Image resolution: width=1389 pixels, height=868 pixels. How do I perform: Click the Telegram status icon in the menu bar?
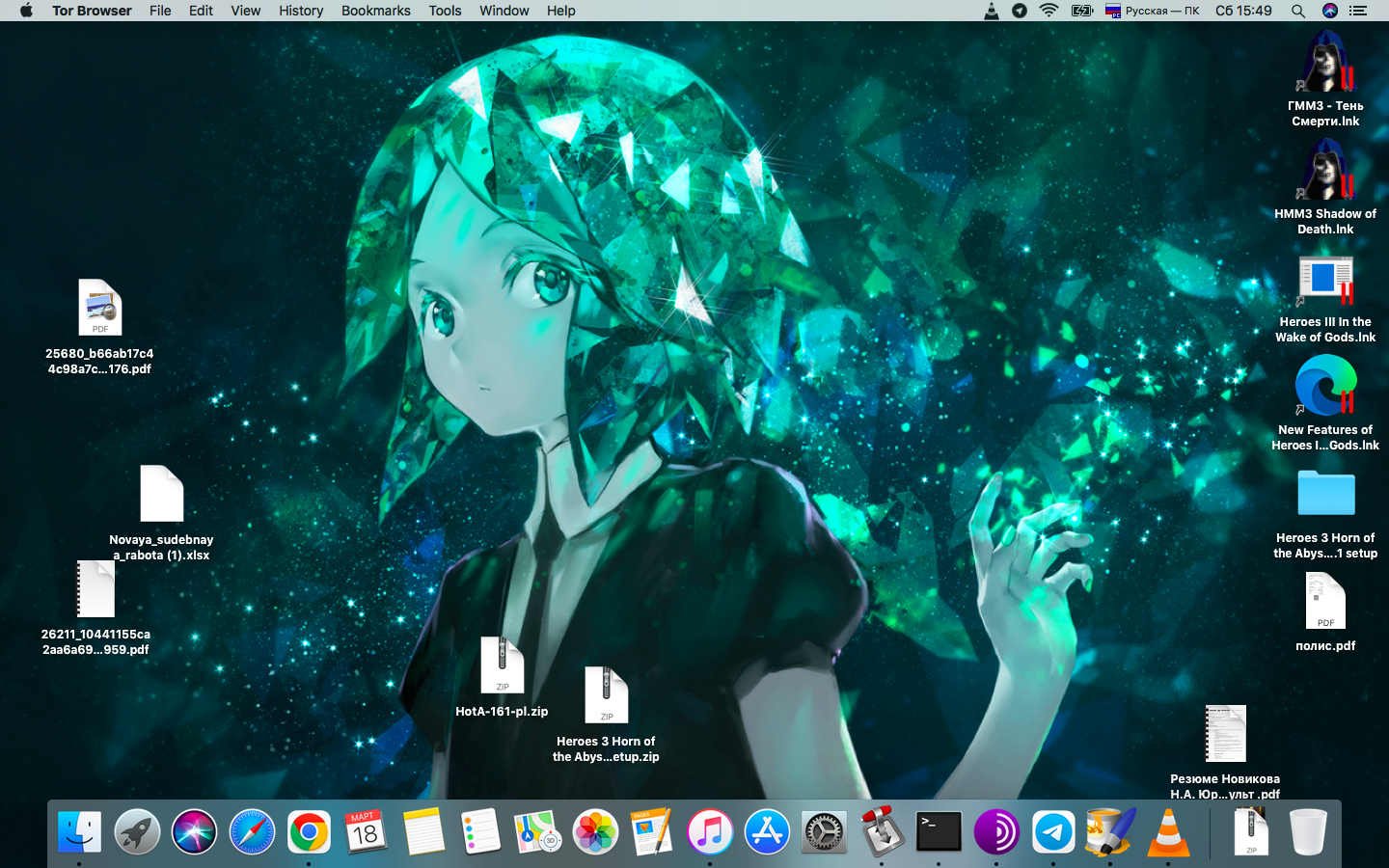1020,11
